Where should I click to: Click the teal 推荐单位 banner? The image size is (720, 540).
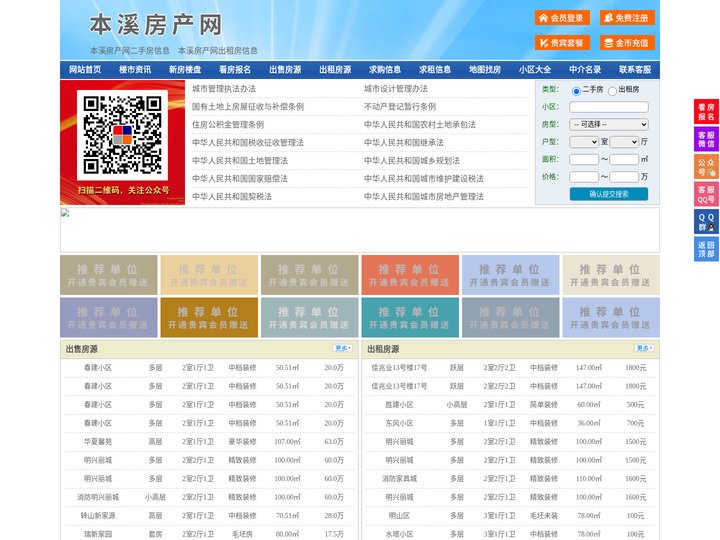(x=410, y=317)
